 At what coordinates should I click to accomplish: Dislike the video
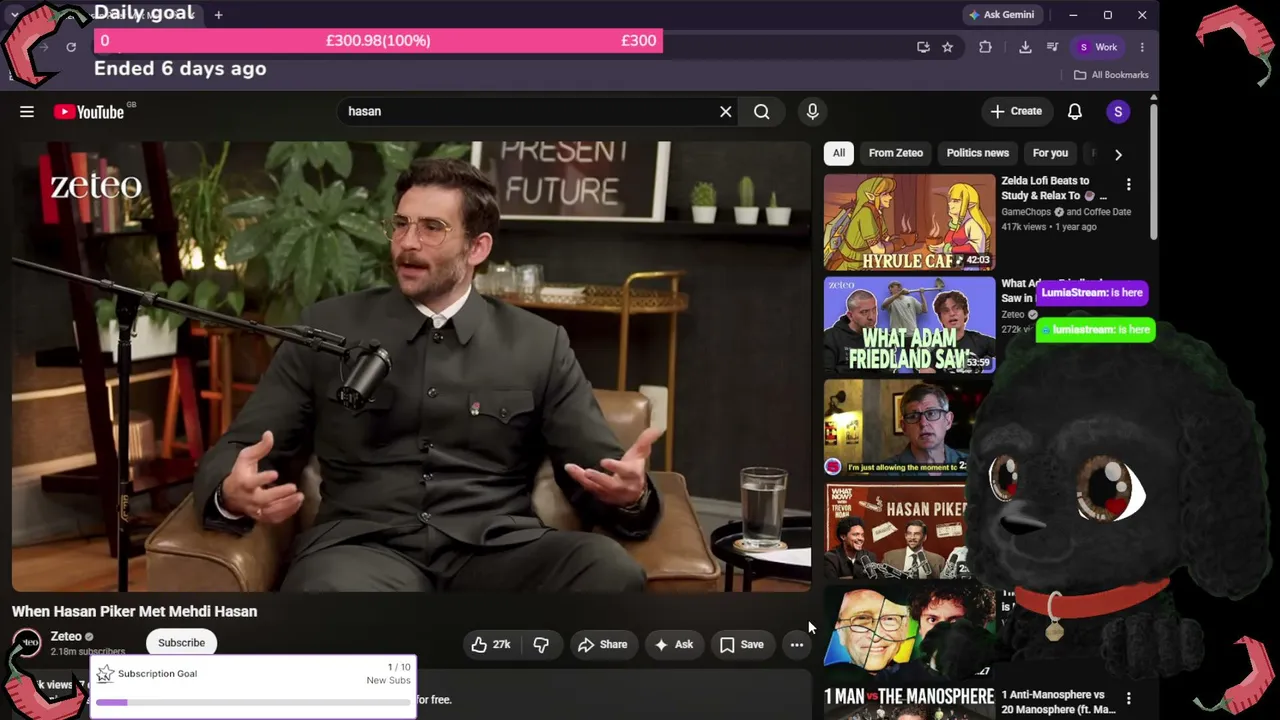tap(541, 644)
